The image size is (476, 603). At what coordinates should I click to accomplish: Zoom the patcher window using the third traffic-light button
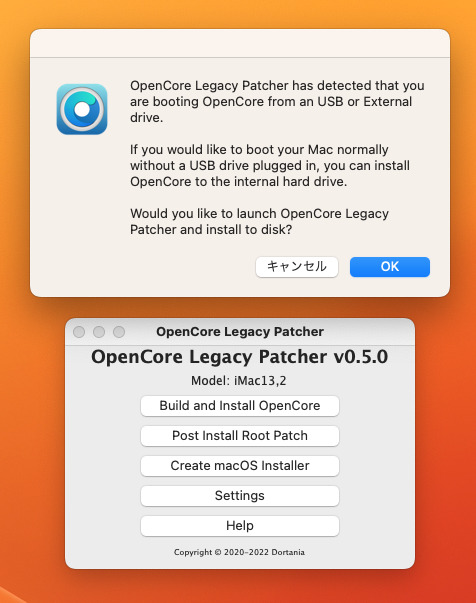(x=119, y=331)
